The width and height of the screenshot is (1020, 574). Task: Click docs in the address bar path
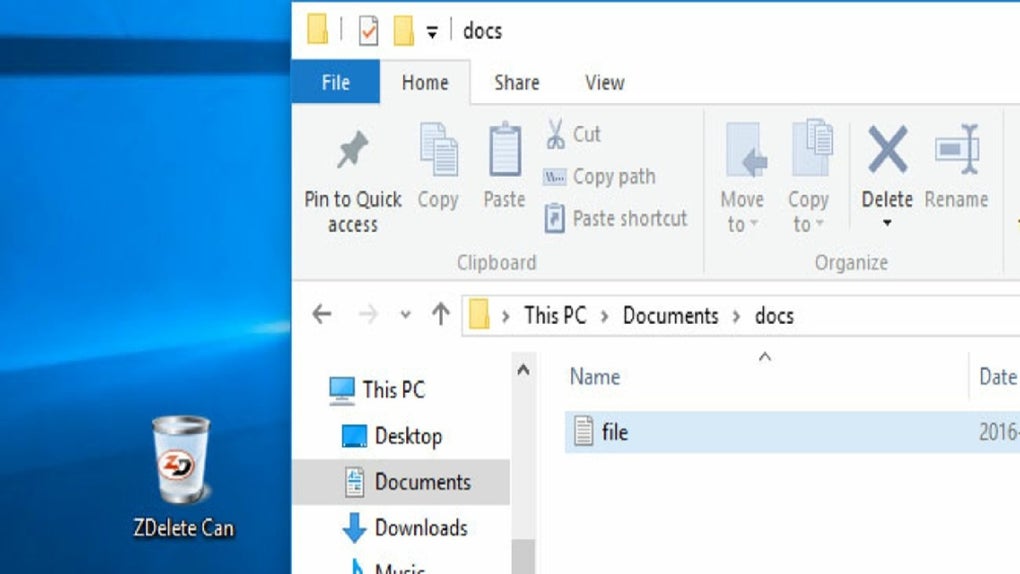pyautogui.click(x=774, y=316)
